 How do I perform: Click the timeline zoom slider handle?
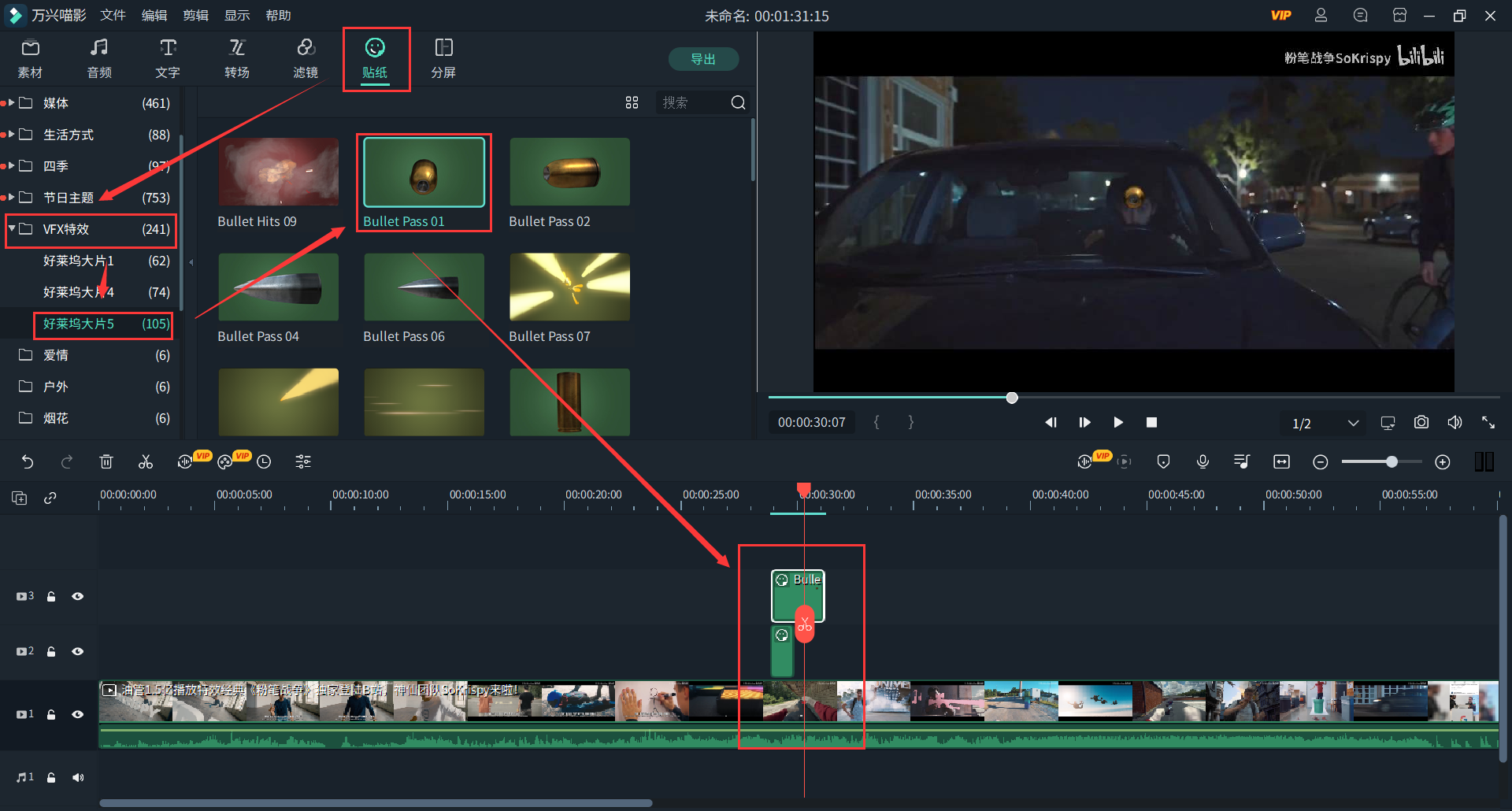(x=1392, y=462)
